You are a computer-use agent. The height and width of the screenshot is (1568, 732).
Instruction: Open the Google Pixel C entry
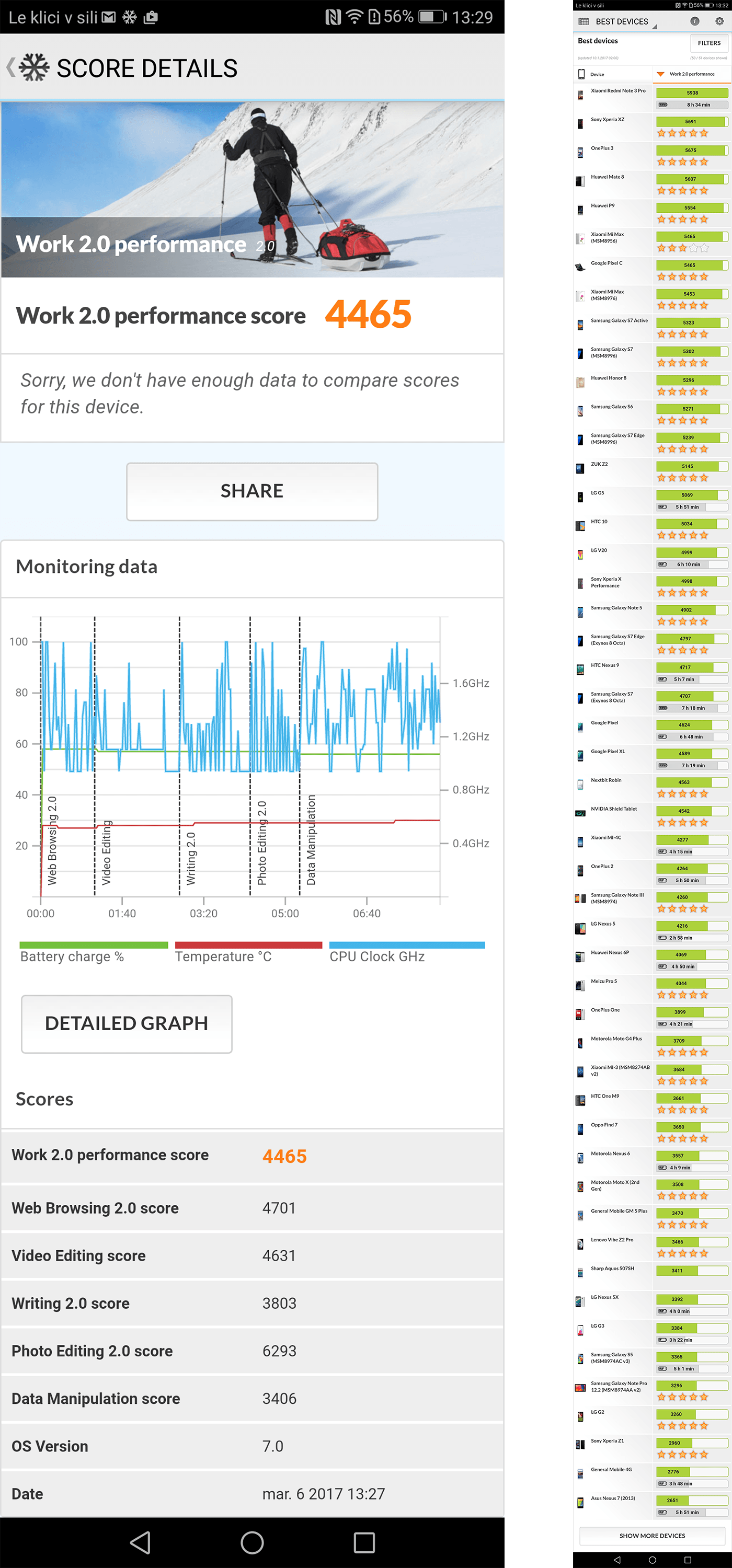click(x=651, y=270)
